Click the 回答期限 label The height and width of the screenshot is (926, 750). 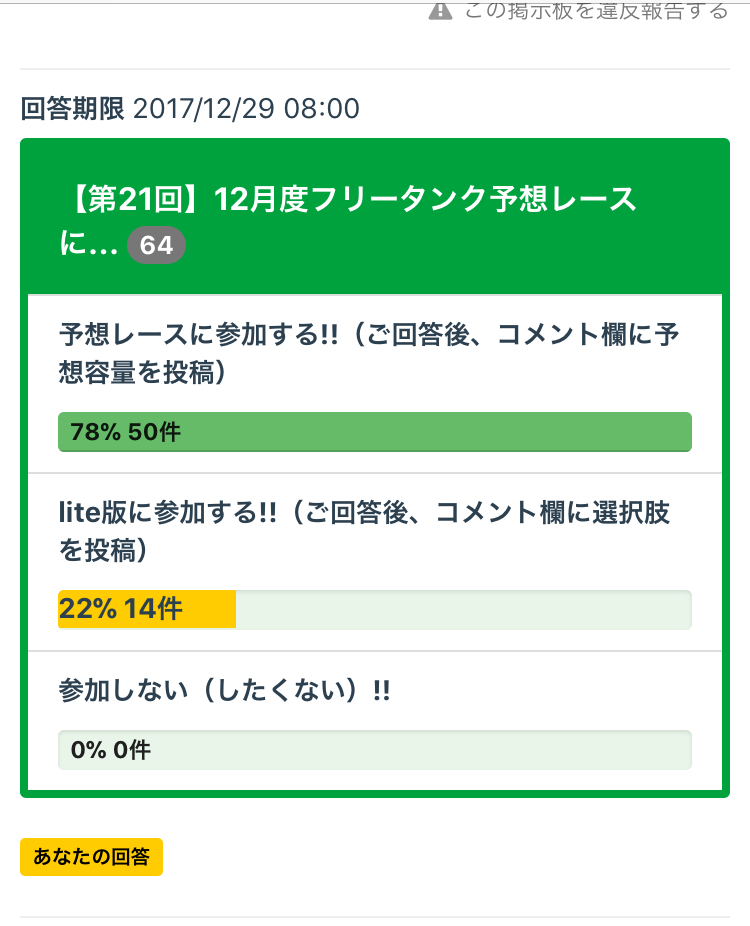tap(72, 108)
